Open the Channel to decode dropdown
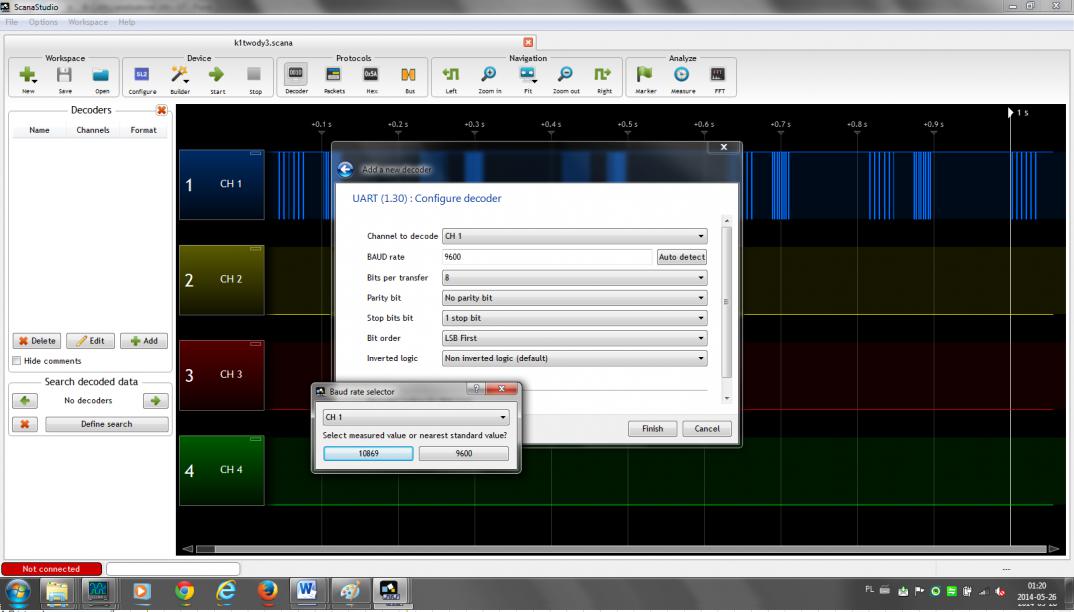Viewport: 1074px width, 612px height. (575, 236)
